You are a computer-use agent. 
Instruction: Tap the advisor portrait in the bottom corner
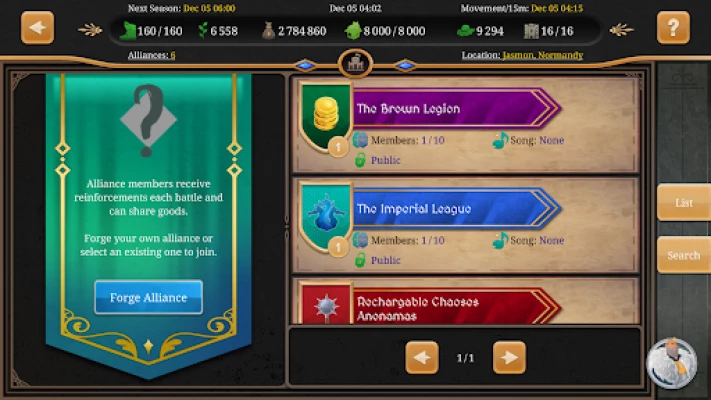(x=672, y=363)
